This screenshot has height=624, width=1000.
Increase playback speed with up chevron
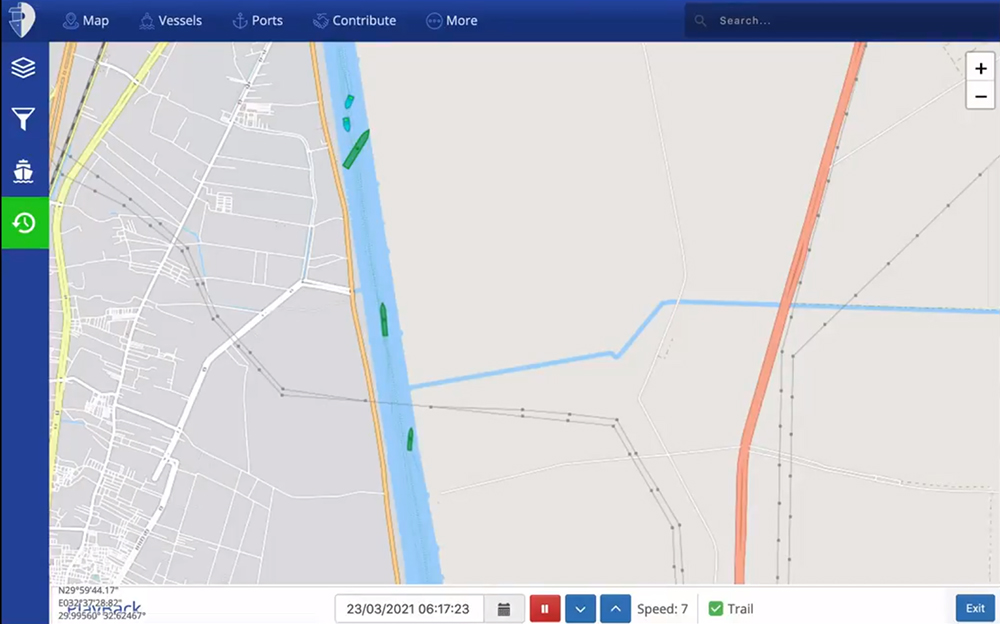[616, 609]
